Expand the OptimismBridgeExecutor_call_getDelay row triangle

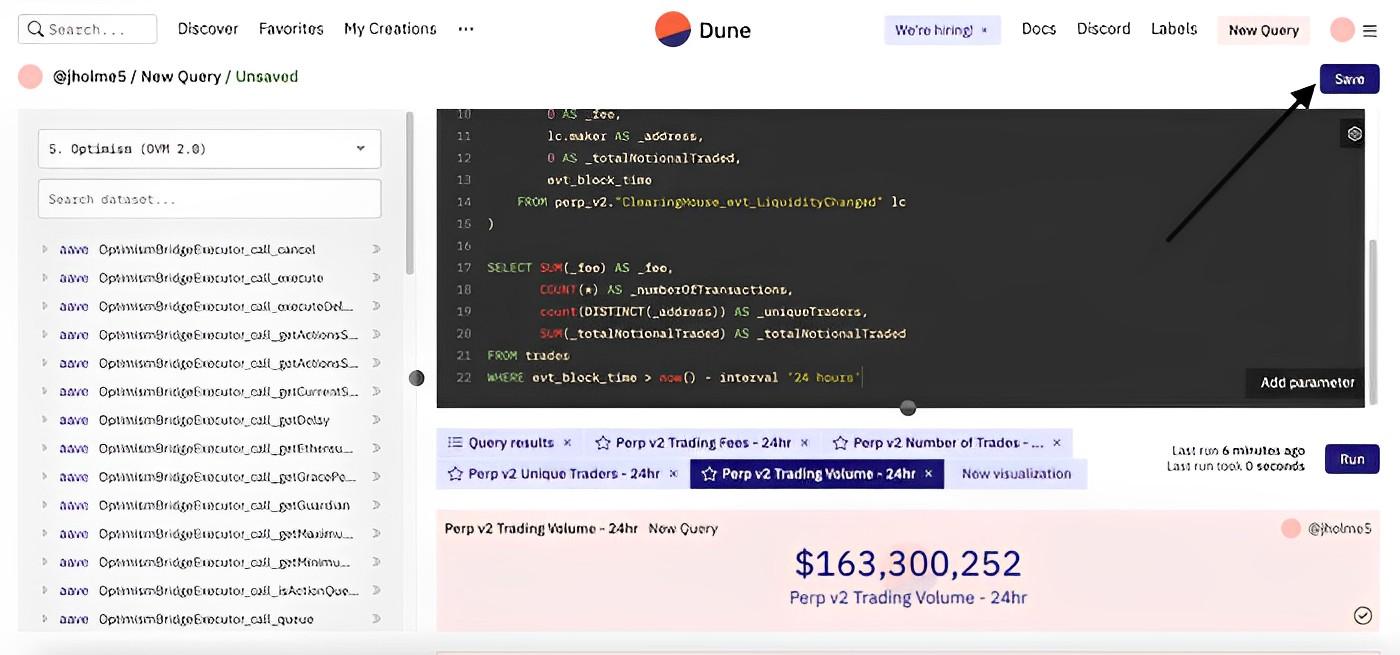tap(44, 420)
